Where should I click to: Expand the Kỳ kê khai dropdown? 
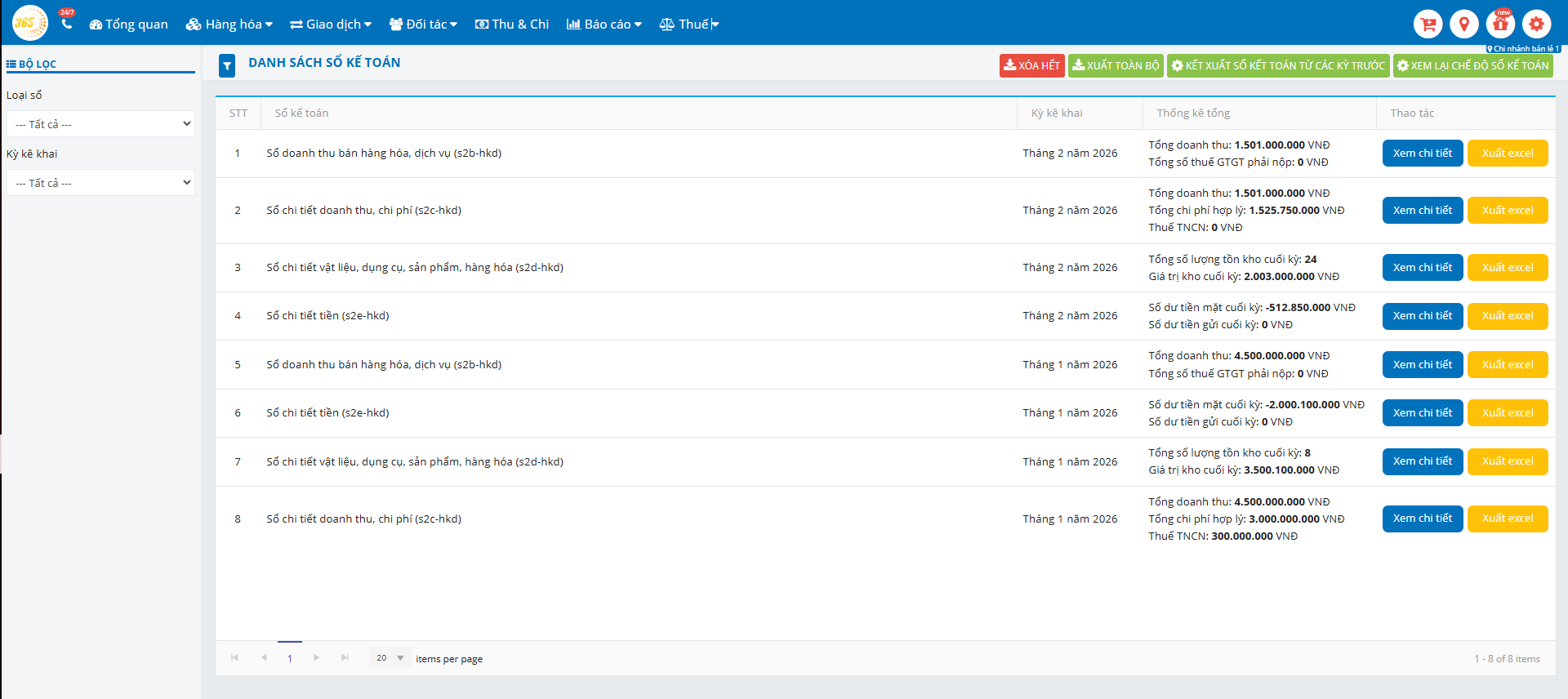click(x=100, y=183)
